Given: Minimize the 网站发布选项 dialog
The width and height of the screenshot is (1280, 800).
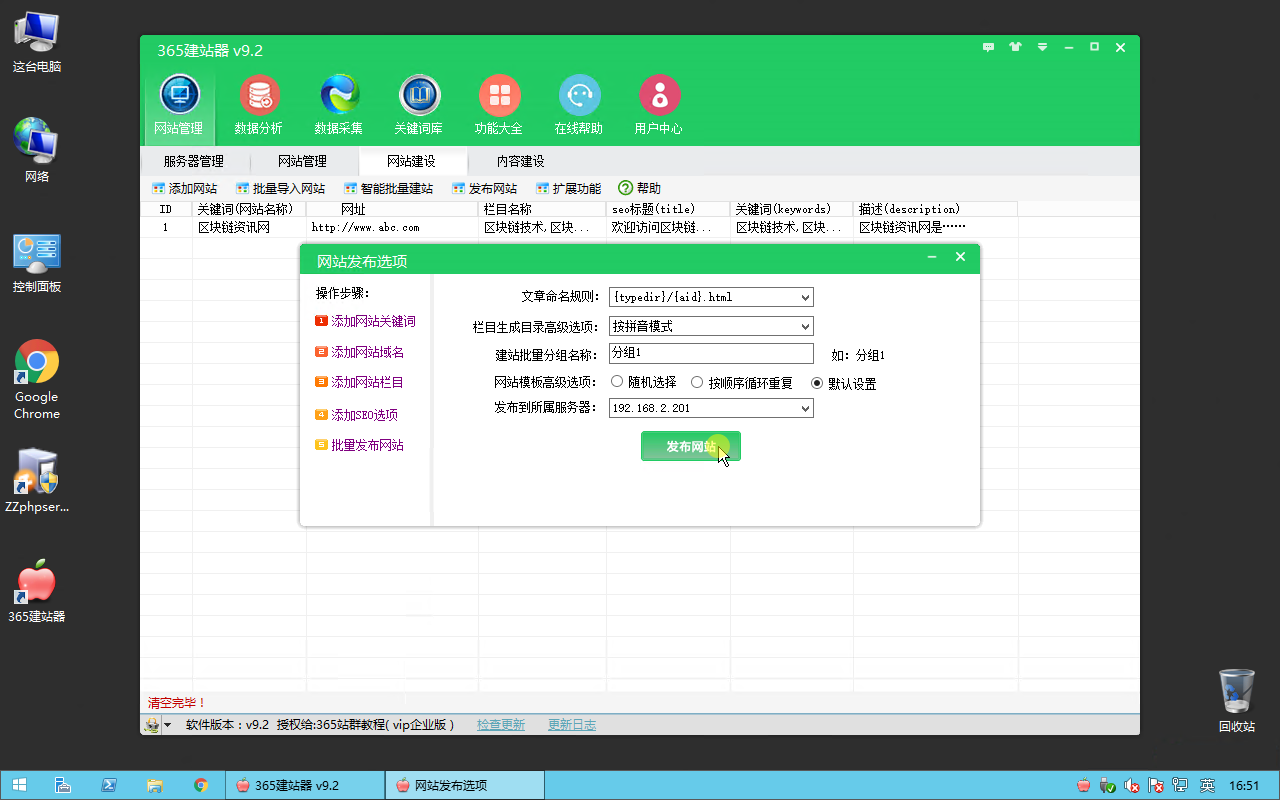Looking at the screenshot, I should coord(932,258).
